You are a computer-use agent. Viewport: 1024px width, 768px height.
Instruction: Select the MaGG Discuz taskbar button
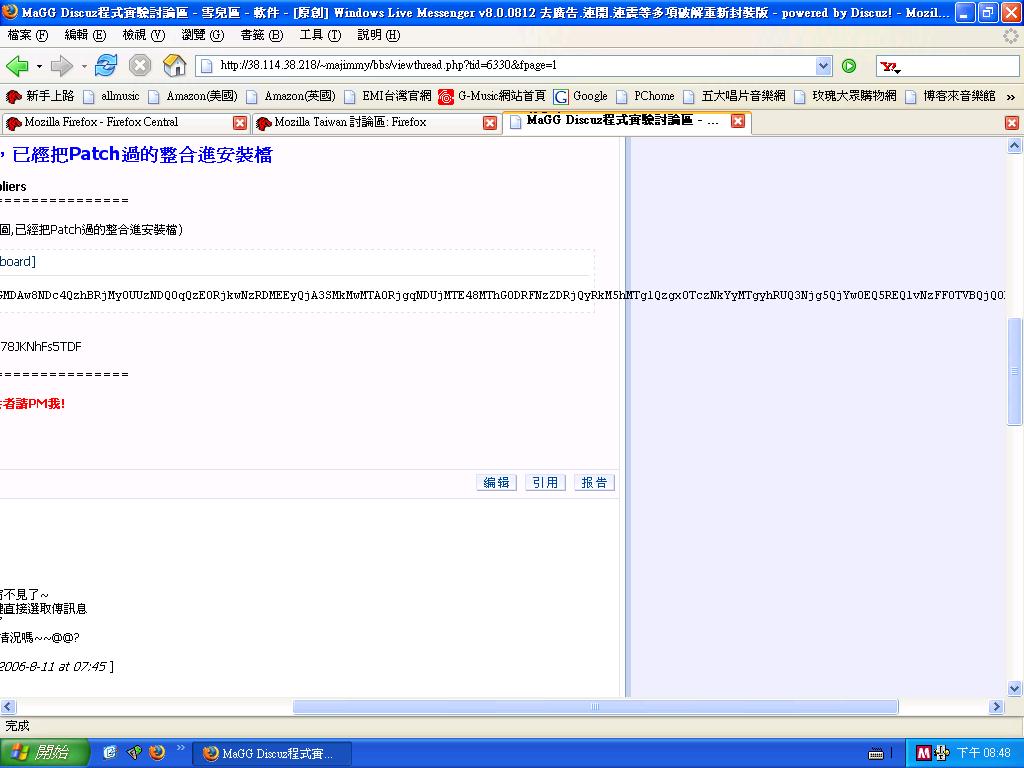coord(272,754)
